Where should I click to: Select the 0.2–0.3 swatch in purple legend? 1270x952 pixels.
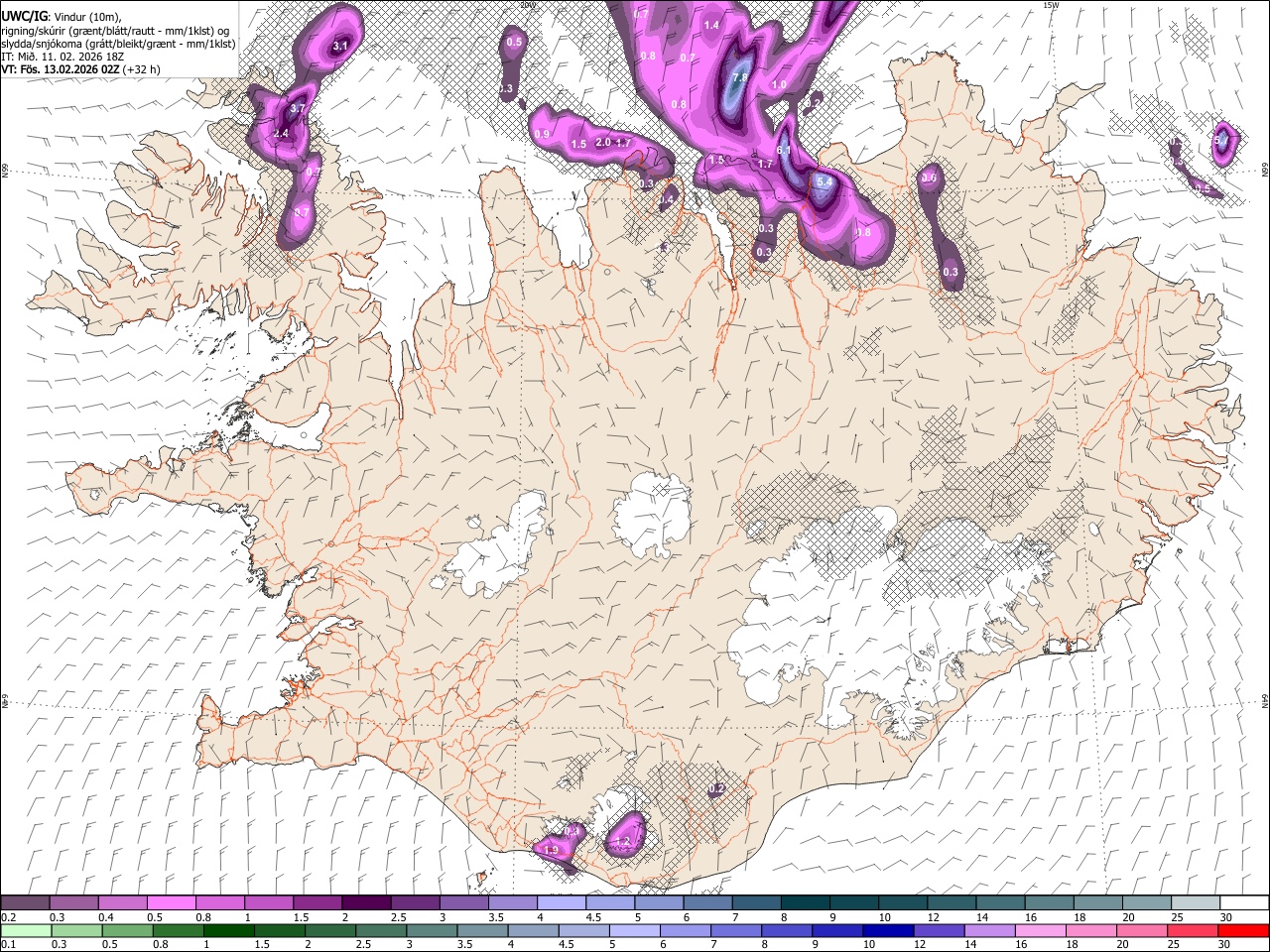pos(26,903)
